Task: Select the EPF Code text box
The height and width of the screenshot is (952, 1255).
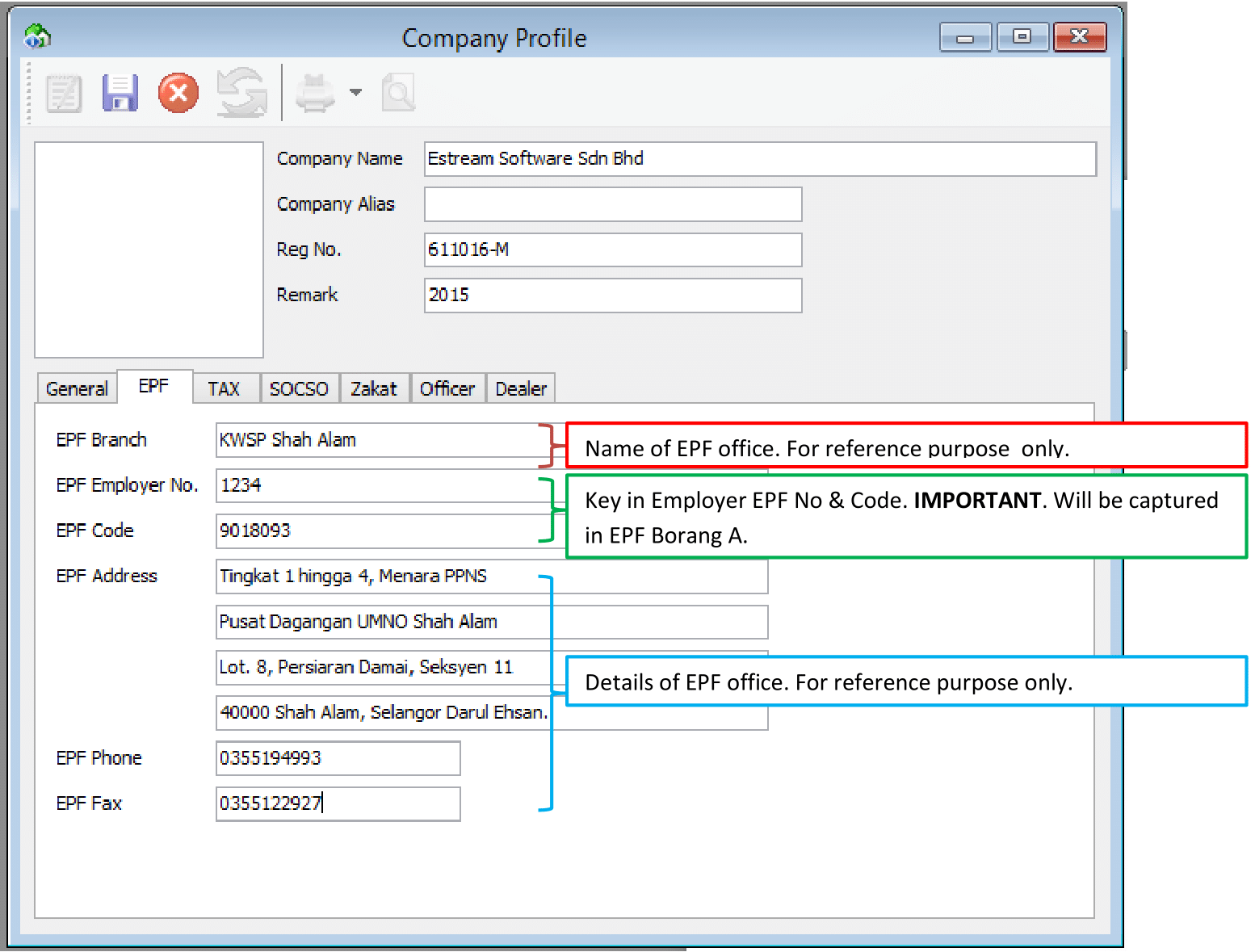Action: [380, 531]
